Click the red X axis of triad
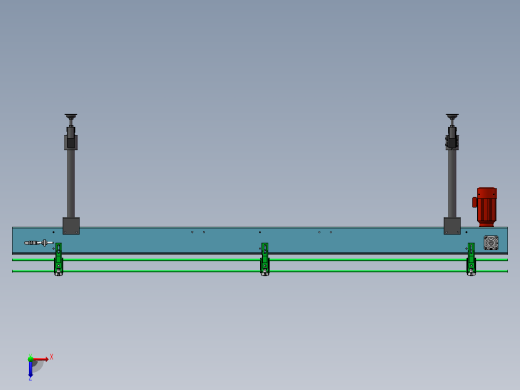Screen dimensions: 520x390 click(x=41, y=359)
